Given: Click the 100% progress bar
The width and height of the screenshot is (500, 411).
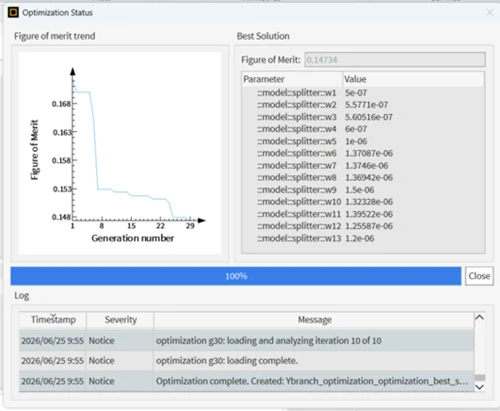Looking at the screenshot, I should (x=236, y=276).
